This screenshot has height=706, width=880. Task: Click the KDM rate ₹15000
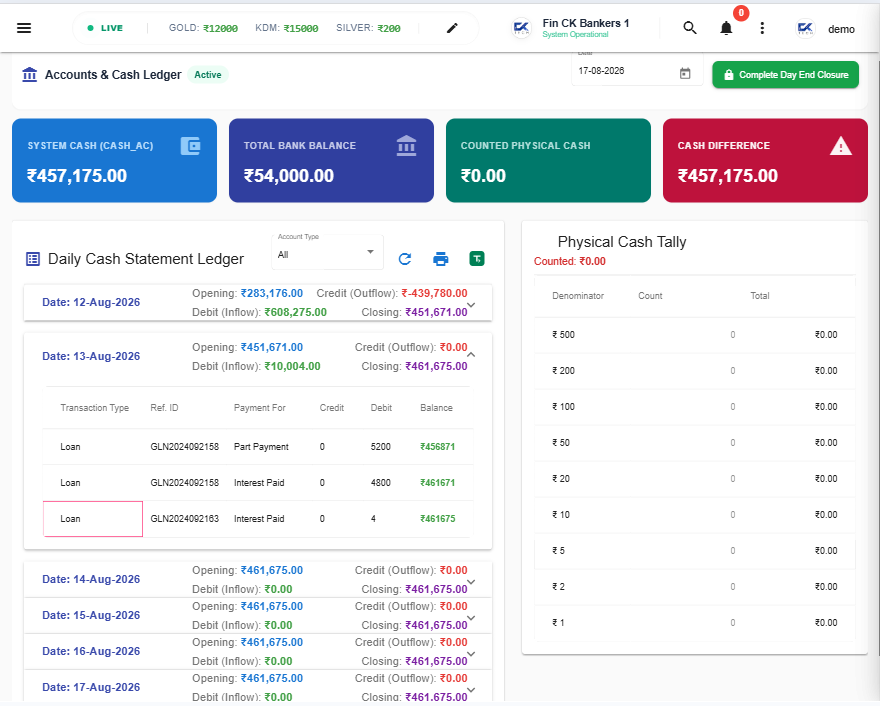(x=301, y=28)
